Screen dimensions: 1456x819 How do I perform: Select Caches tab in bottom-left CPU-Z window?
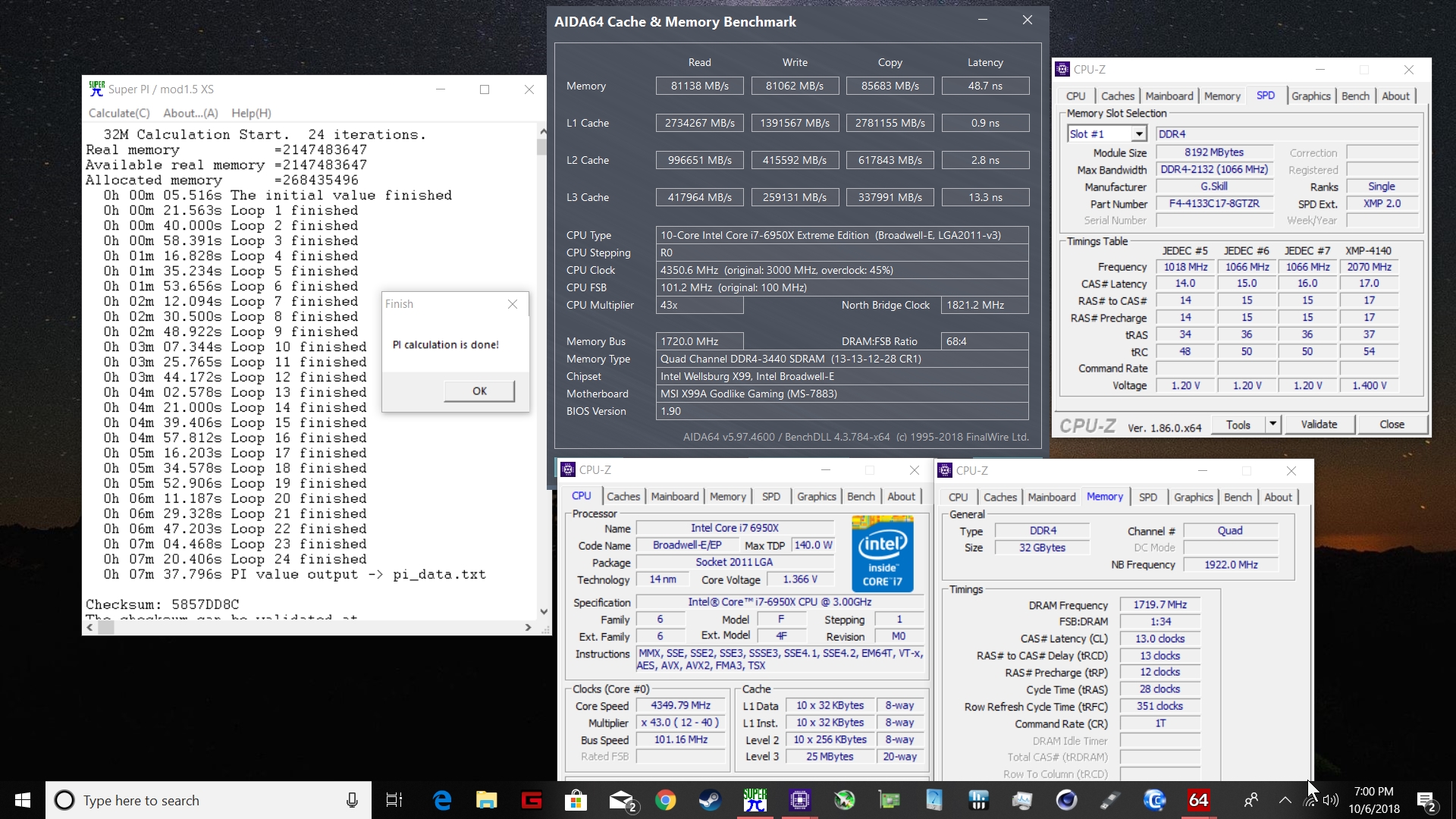(623, 497)
